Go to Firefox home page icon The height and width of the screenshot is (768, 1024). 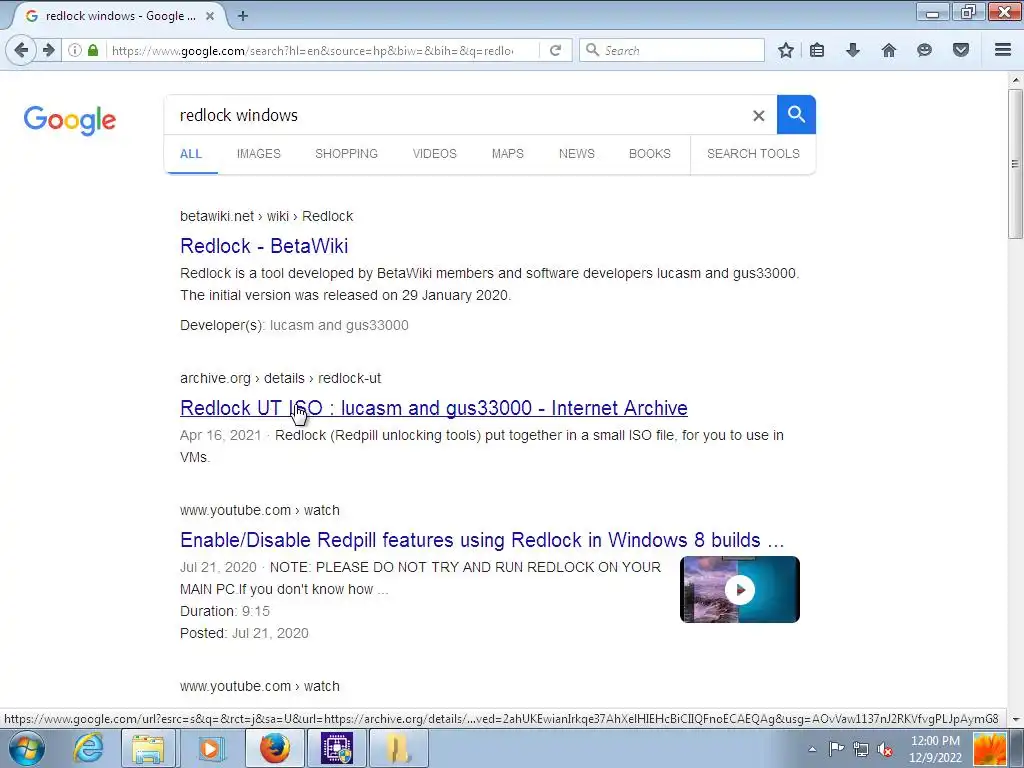tap(889, 50)
